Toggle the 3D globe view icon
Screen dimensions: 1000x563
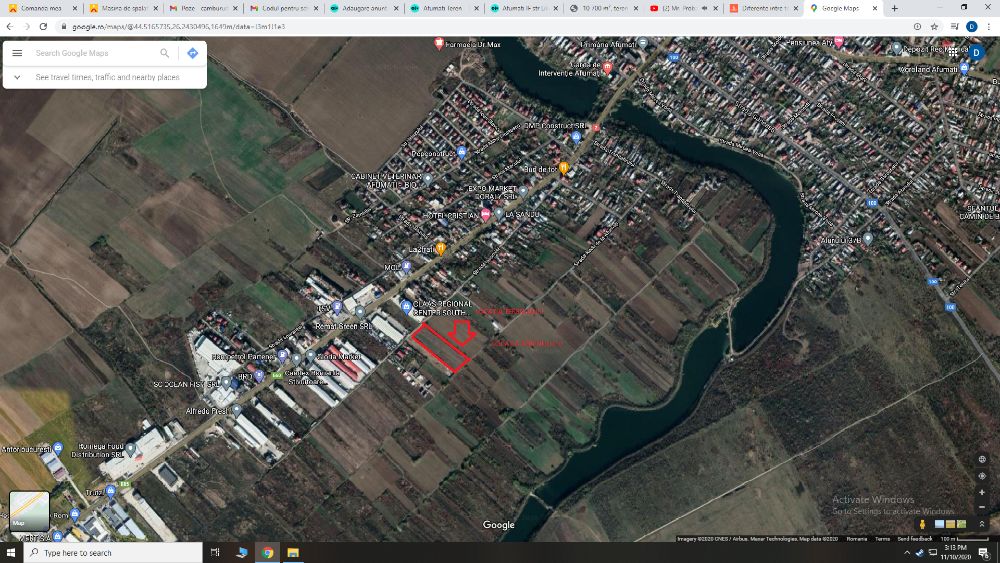click(982, 459)
